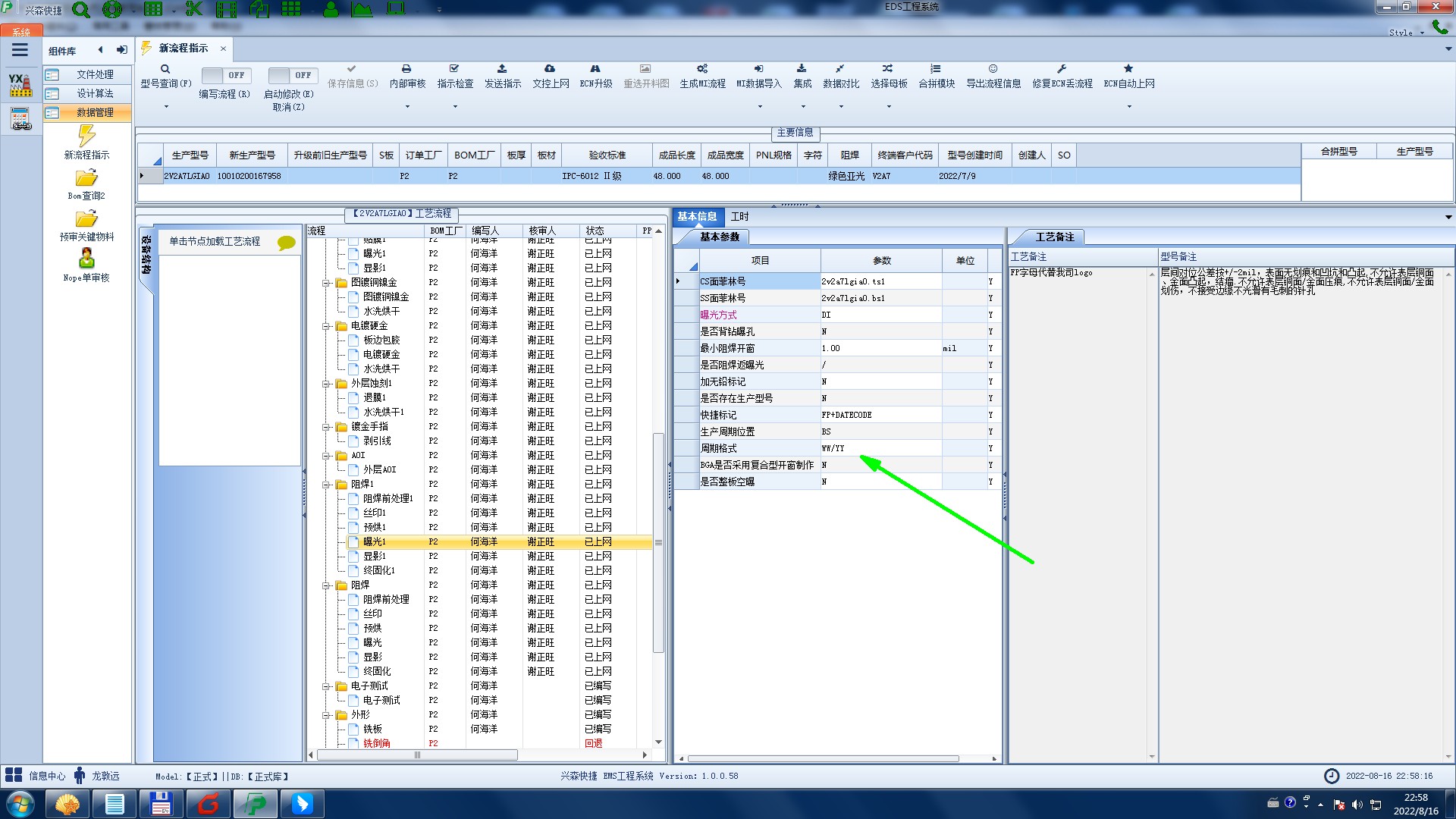The image size is (1456, 819).
Task: Click the 新流程指示 lightning icon in sidebar
Action: pos(86,136)
